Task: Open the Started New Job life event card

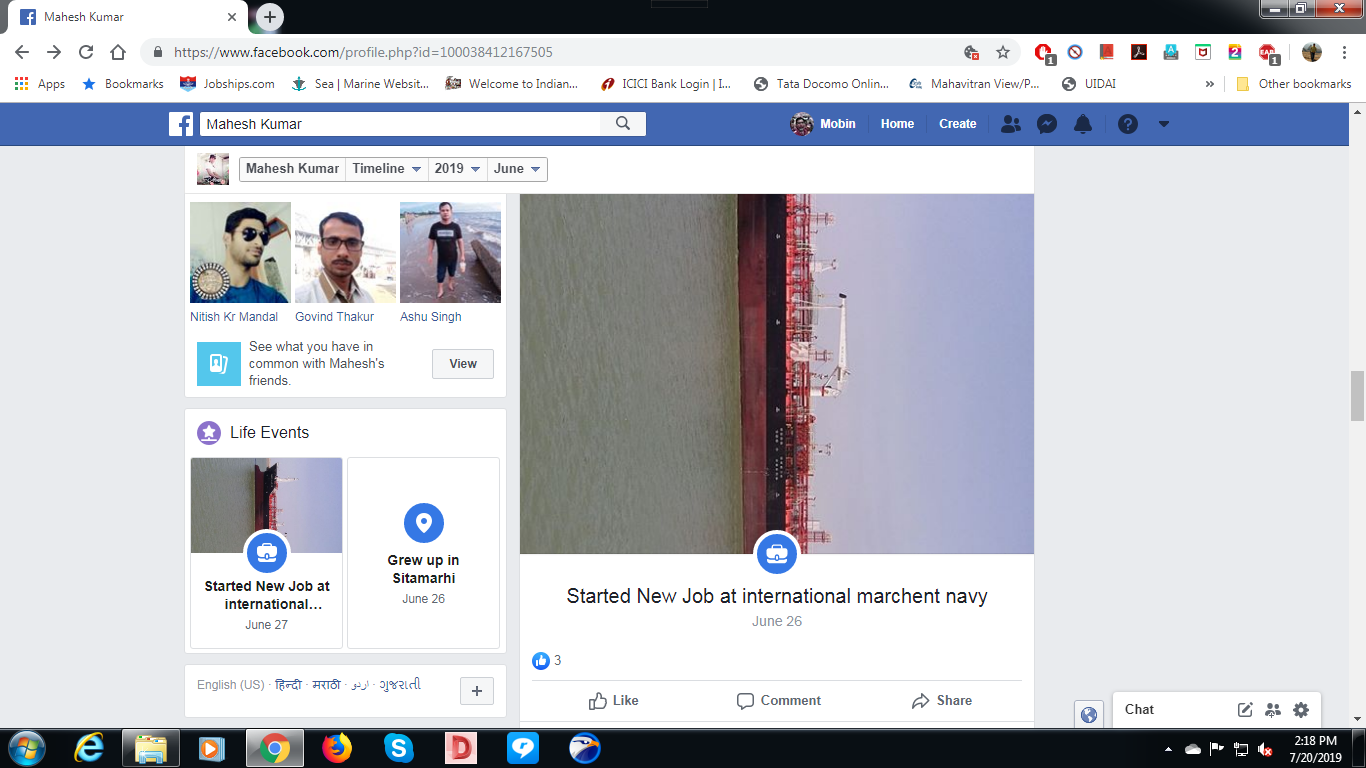Action: [266, 553]
